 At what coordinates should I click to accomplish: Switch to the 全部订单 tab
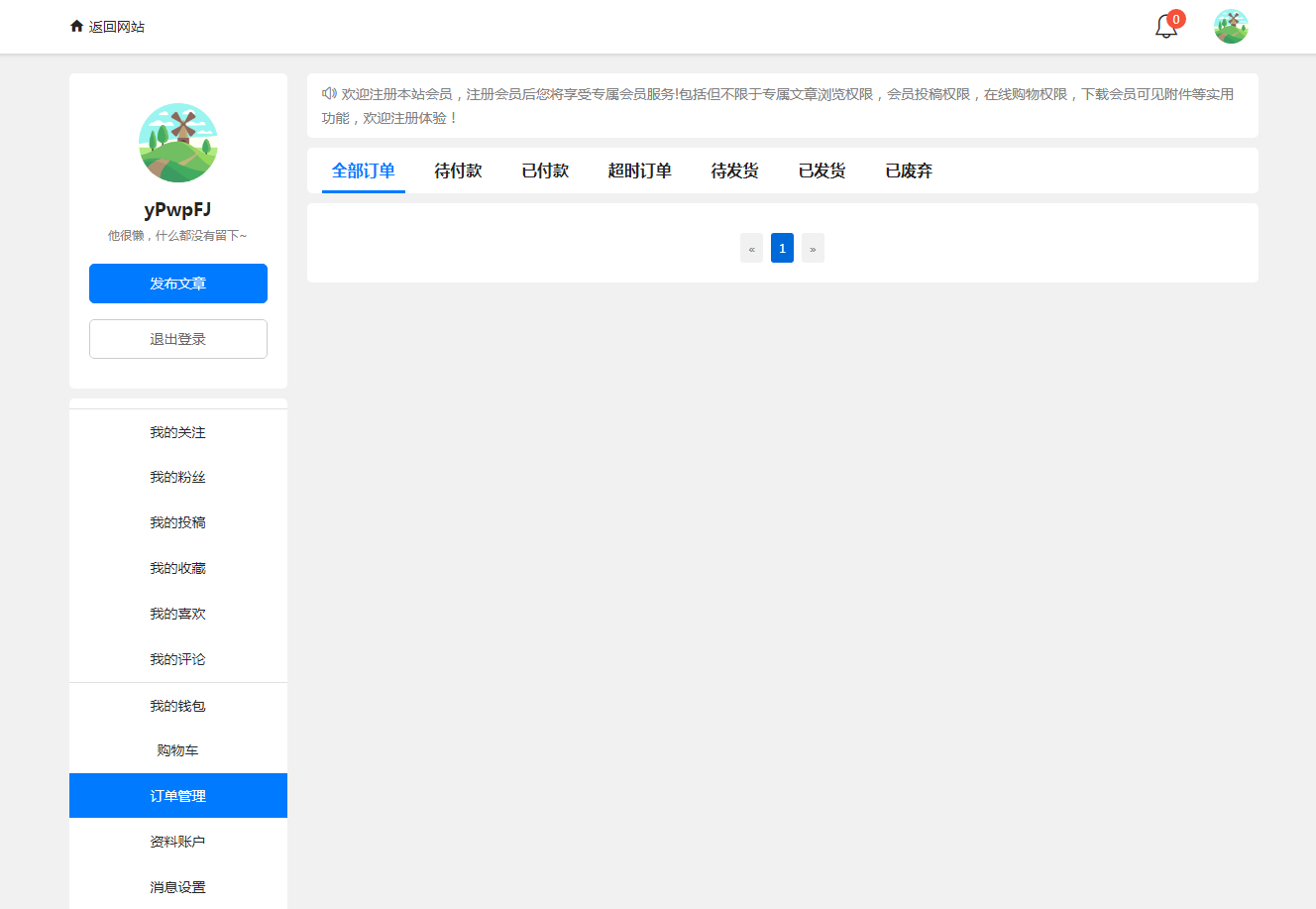[364, 170]
